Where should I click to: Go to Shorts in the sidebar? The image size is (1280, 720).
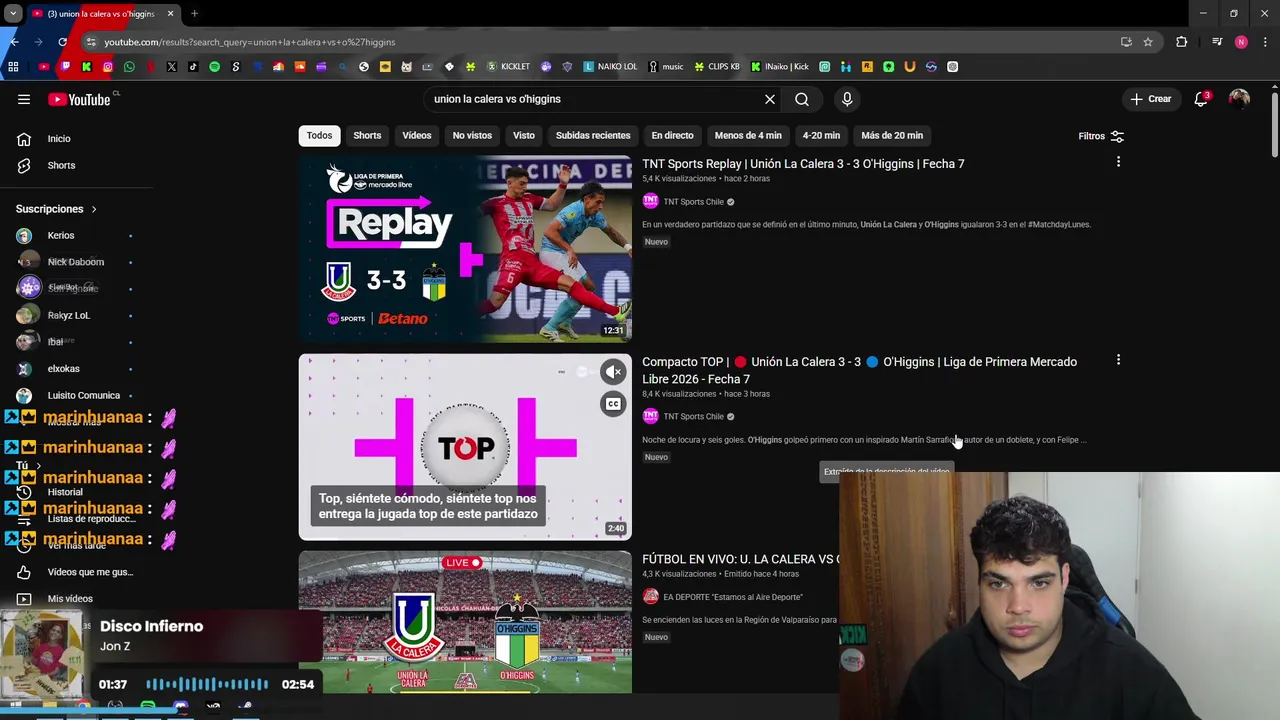click(61, 165)
